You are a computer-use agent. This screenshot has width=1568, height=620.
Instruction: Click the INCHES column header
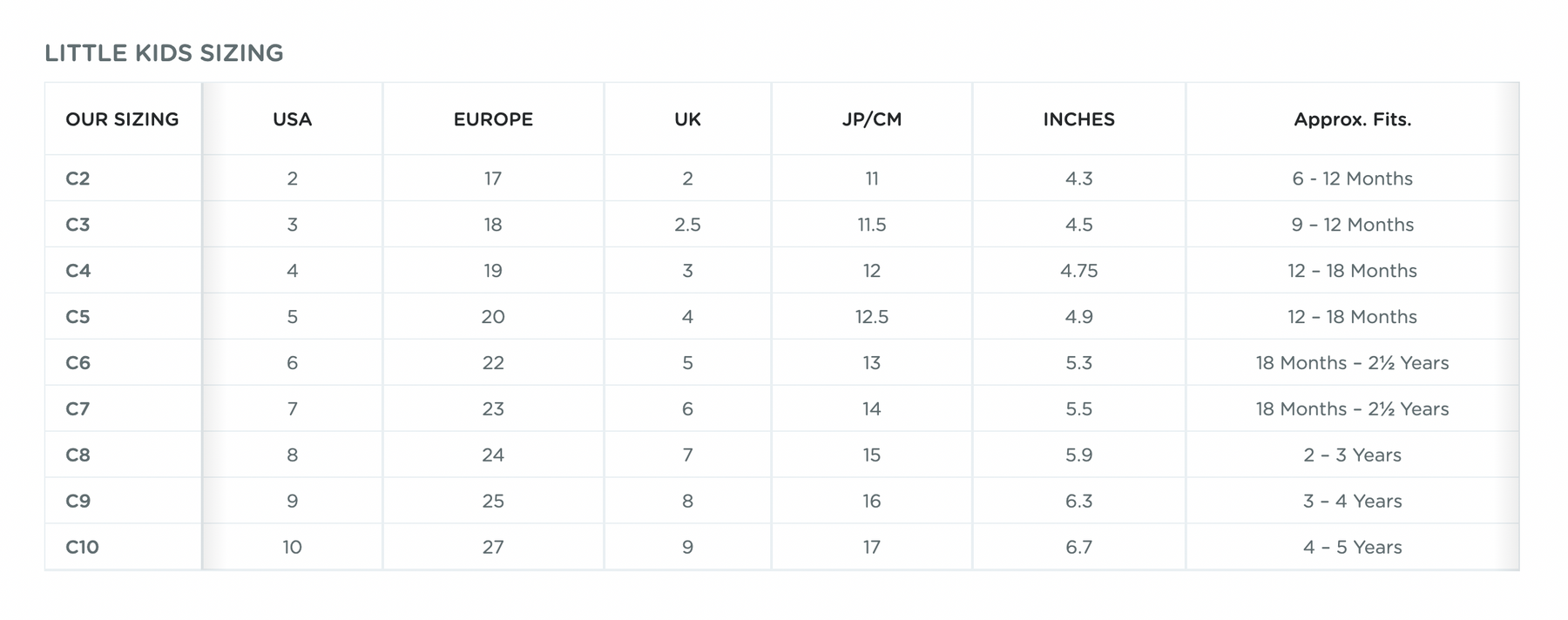click(x=1078, y=119)
